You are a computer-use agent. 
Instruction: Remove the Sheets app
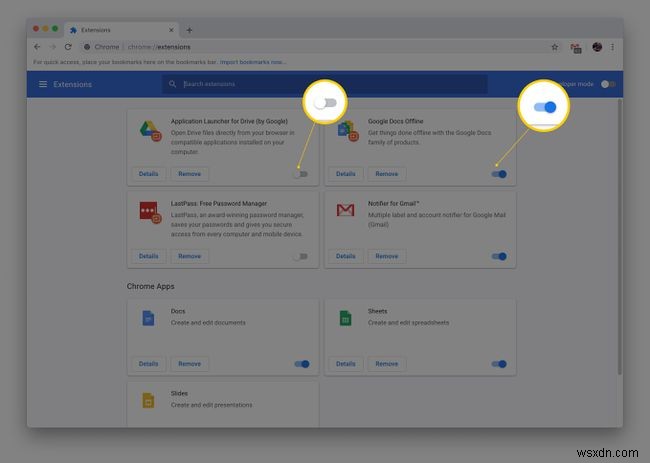387,364
